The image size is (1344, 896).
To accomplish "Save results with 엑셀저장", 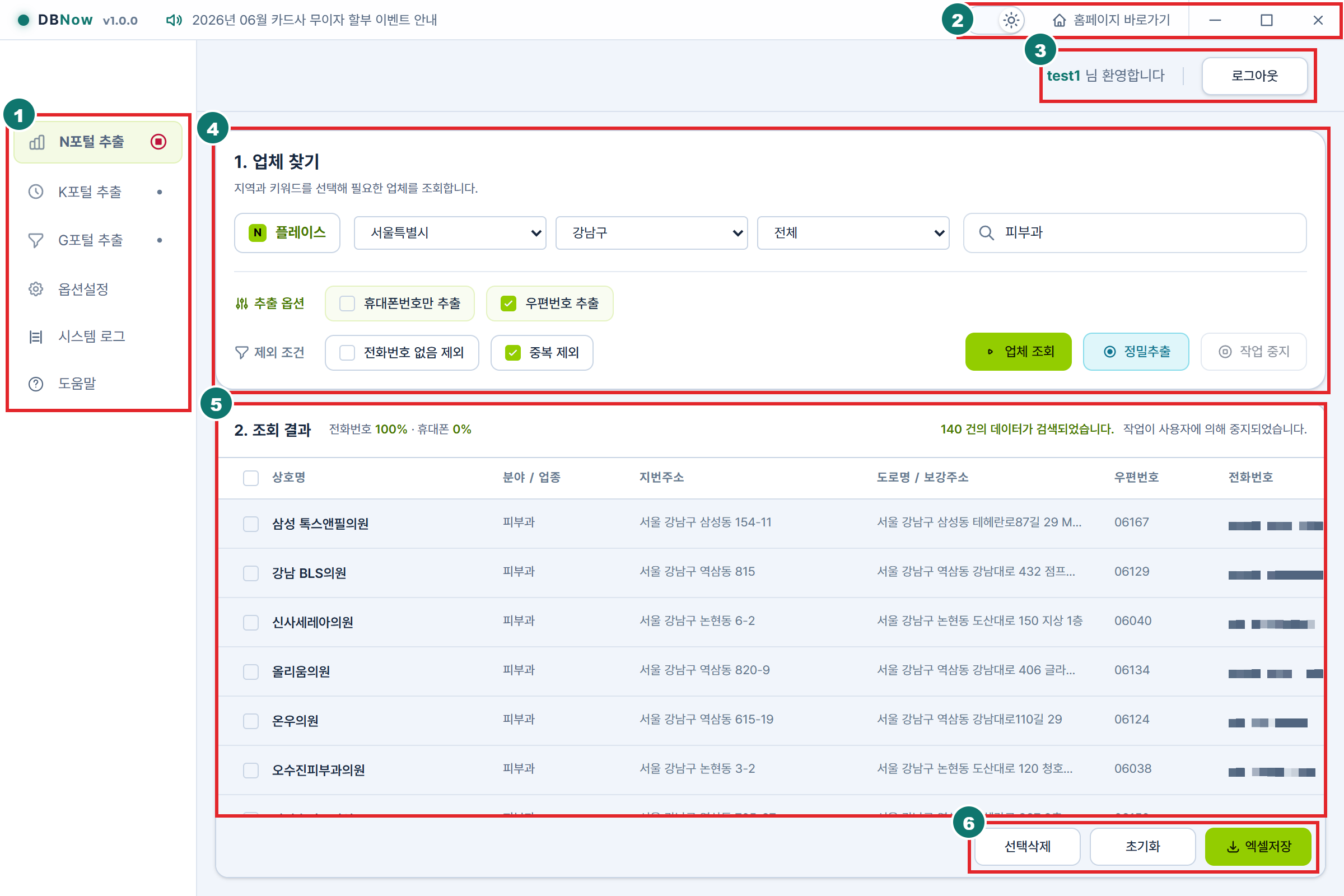I will [1258, 846].
